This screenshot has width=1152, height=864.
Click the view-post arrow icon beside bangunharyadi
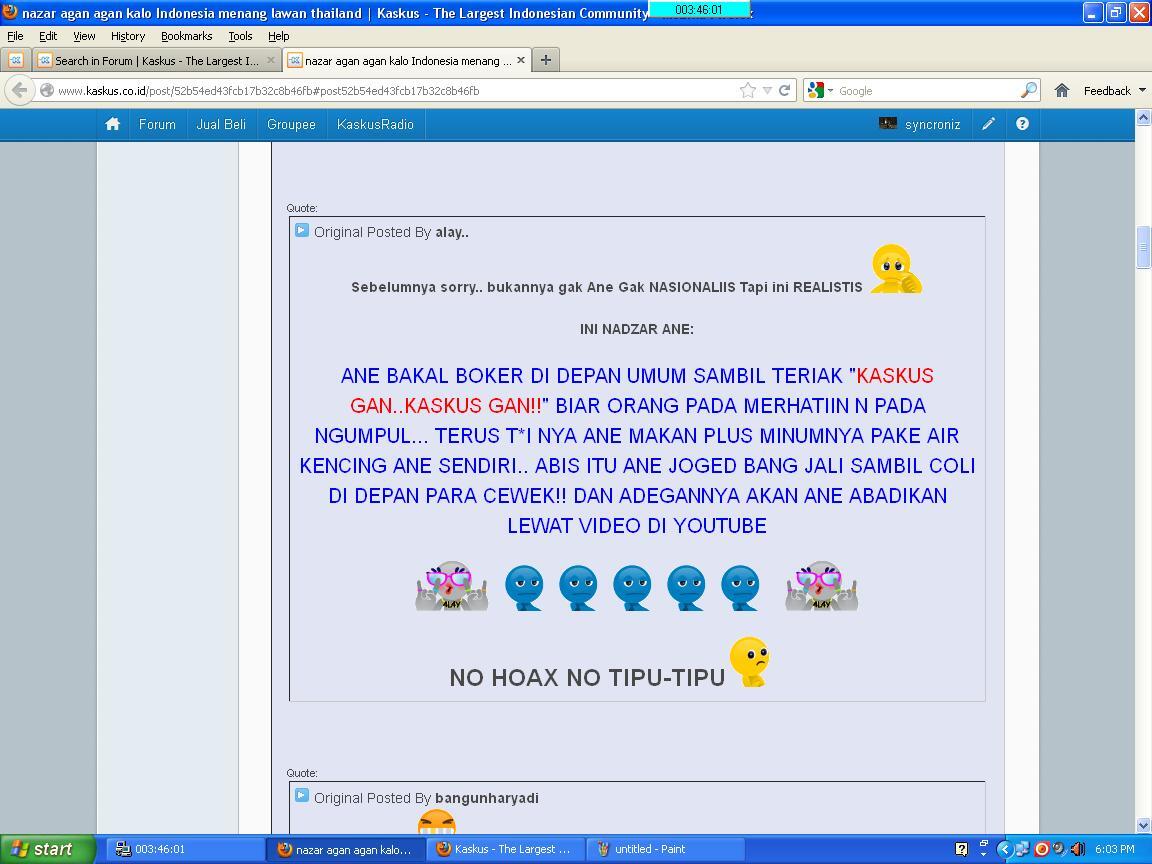[302, 796]
